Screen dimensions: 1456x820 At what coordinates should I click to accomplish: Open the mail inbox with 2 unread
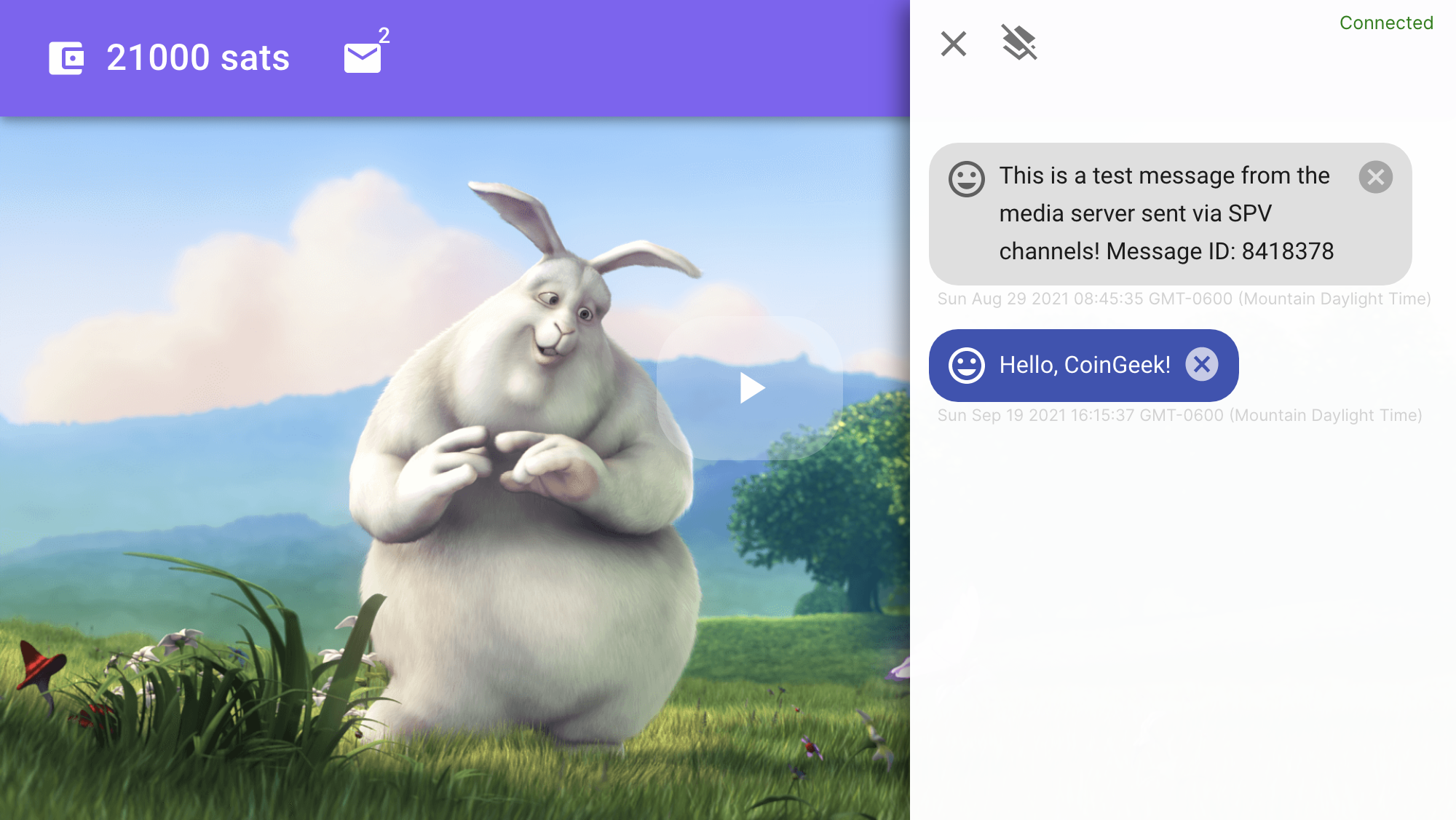(x=363, y=58)
